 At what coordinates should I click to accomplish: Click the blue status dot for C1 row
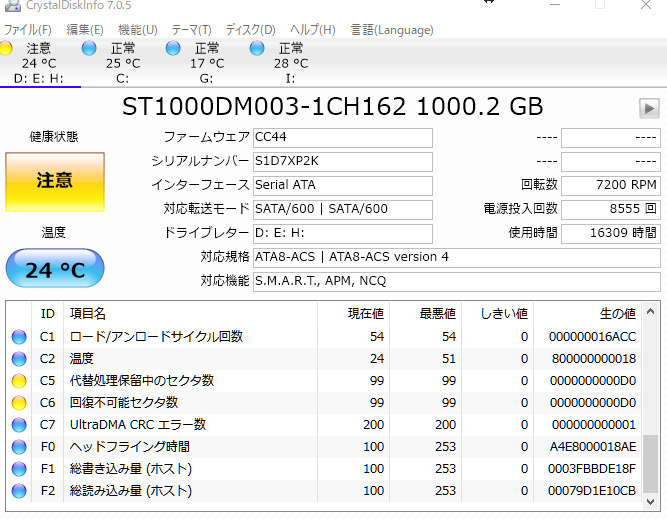pos(19,337)
